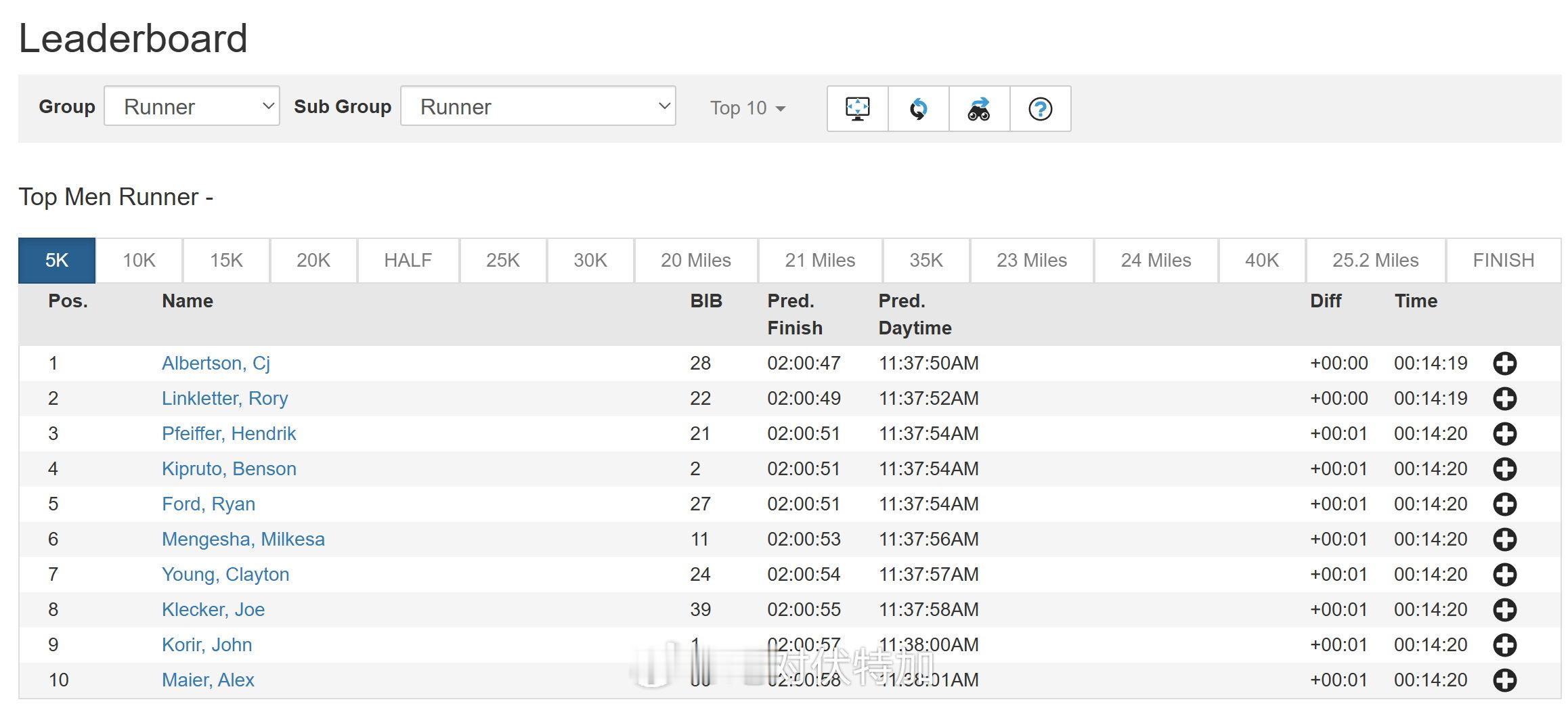Switch to the FINISH tab

[1504, 261]
